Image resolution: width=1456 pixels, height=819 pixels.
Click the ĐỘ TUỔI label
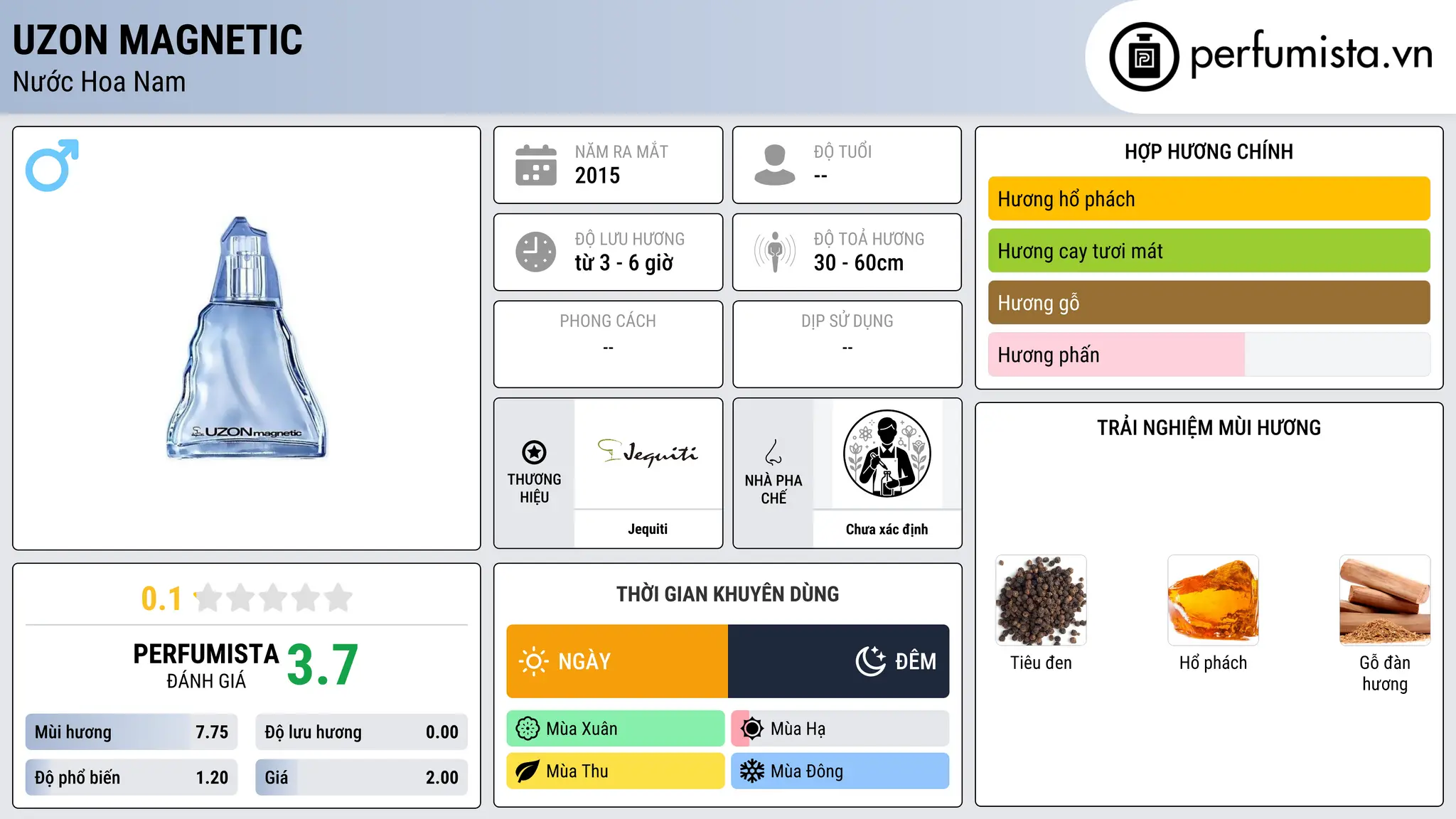pos(842,151)
